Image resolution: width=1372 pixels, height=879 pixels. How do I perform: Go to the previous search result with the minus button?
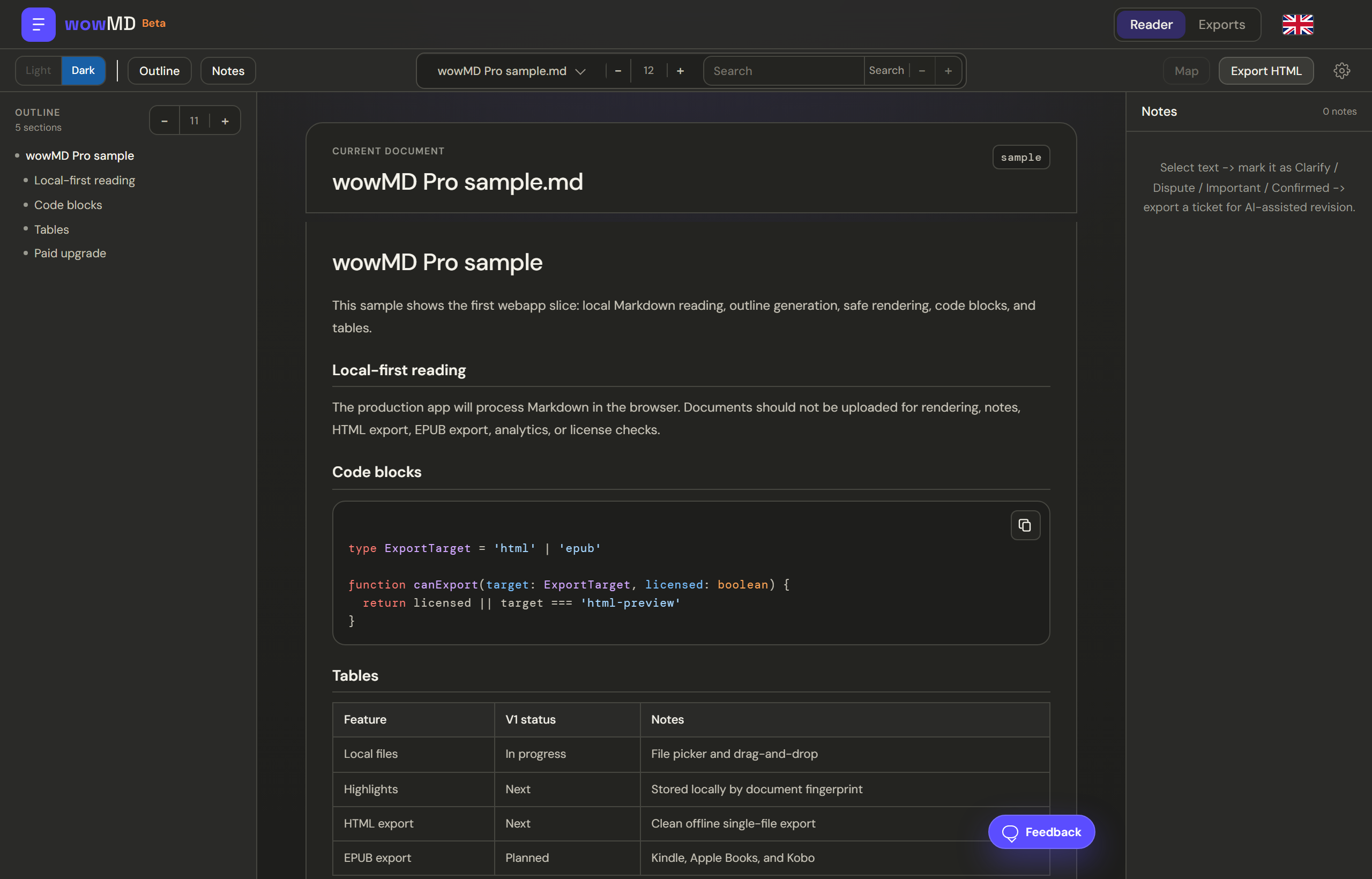(x=922, y=71)
